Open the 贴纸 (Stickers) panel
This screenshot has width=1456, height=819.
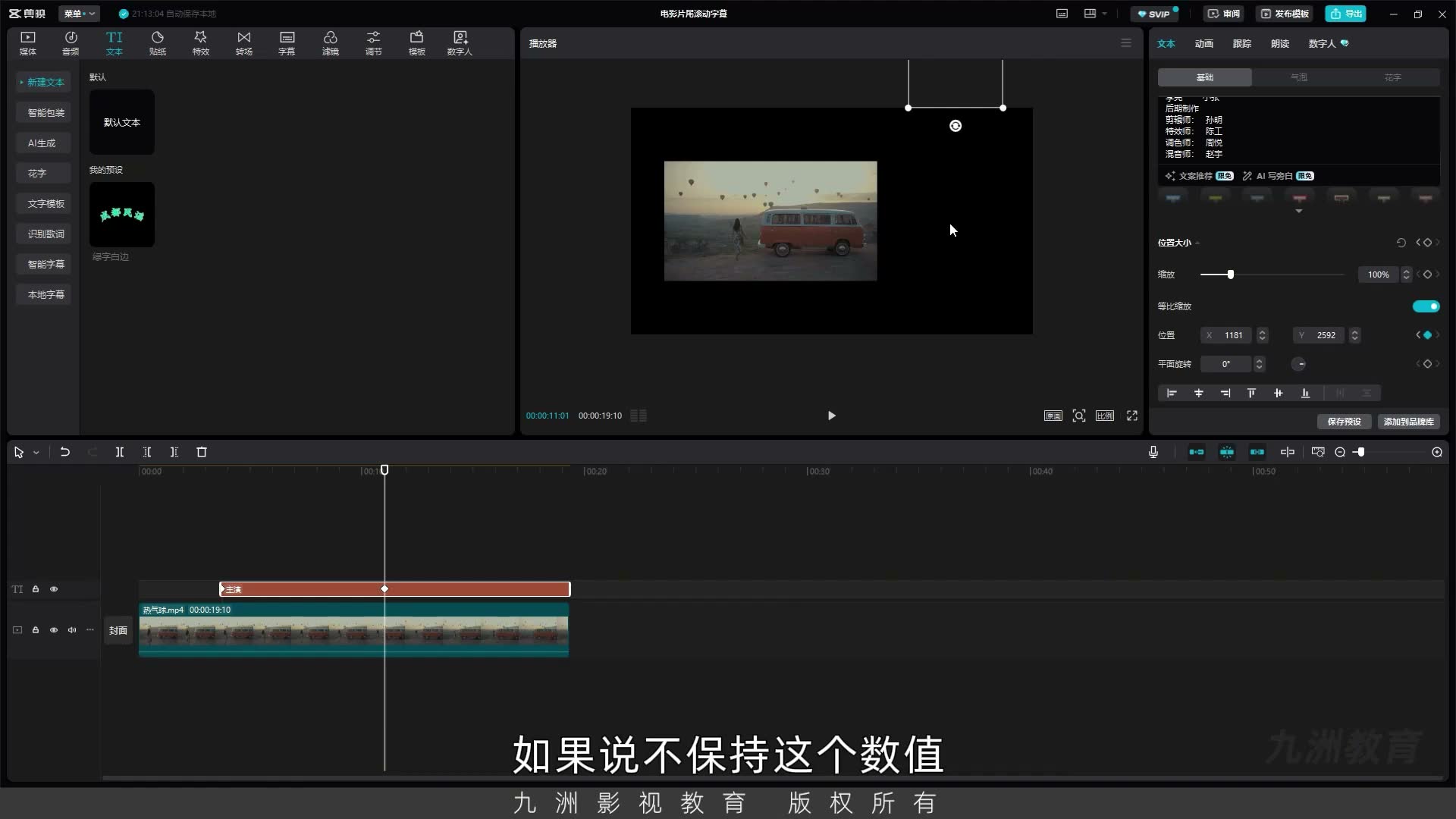[x=158, y=43]
